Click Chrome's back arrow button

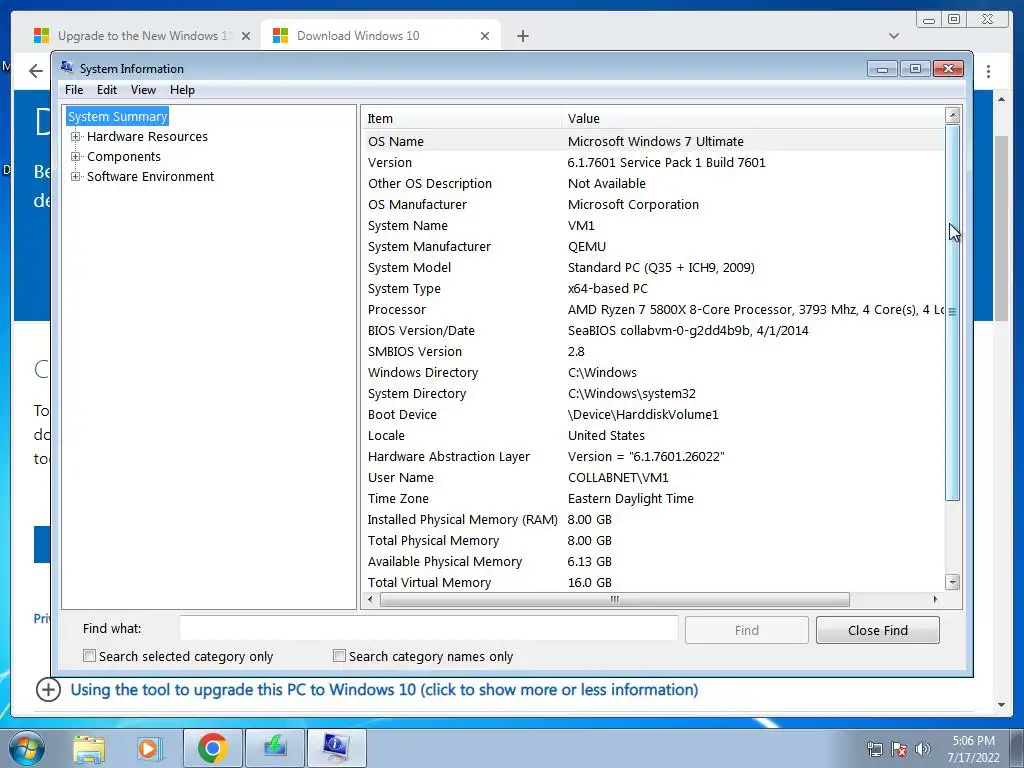pos(36,71)
